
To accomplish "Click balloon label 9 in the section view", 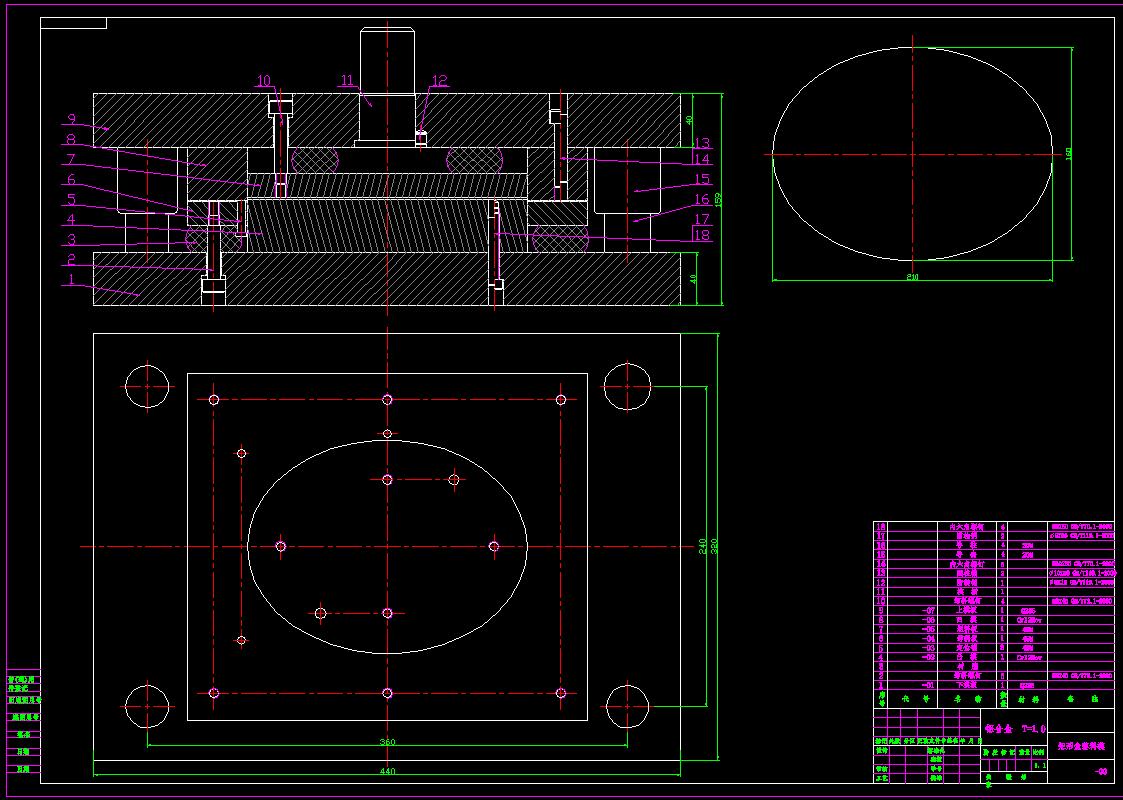I will (x=71, y=119).
